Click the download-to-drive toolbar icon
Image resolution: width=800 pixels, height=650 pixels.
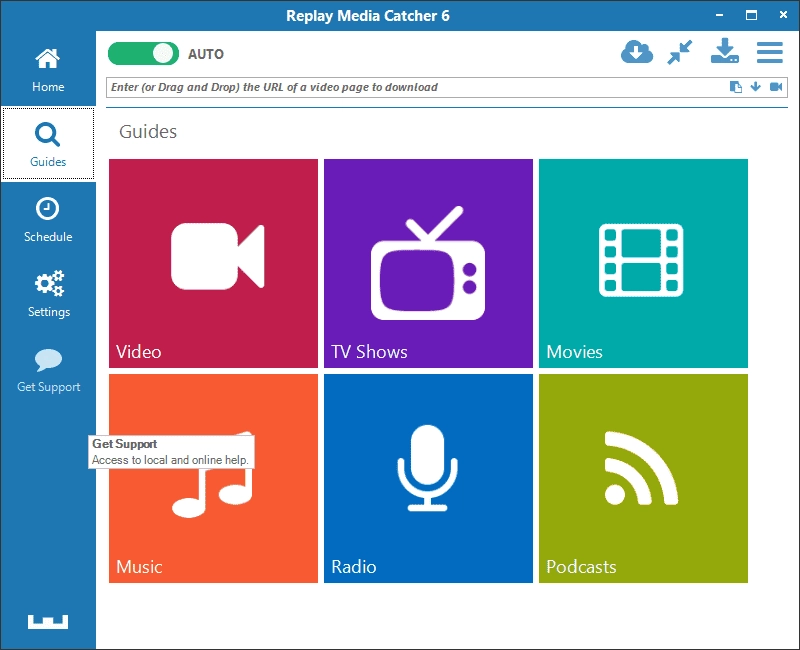point(724,51)
